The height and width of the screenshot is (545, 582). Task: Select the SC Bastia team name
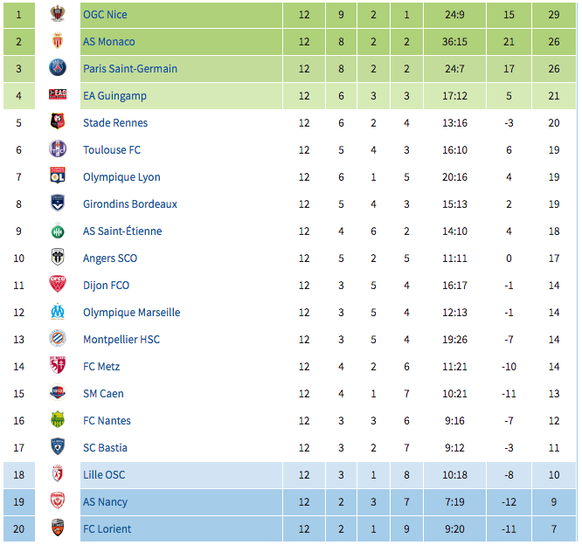pos(105,448)
